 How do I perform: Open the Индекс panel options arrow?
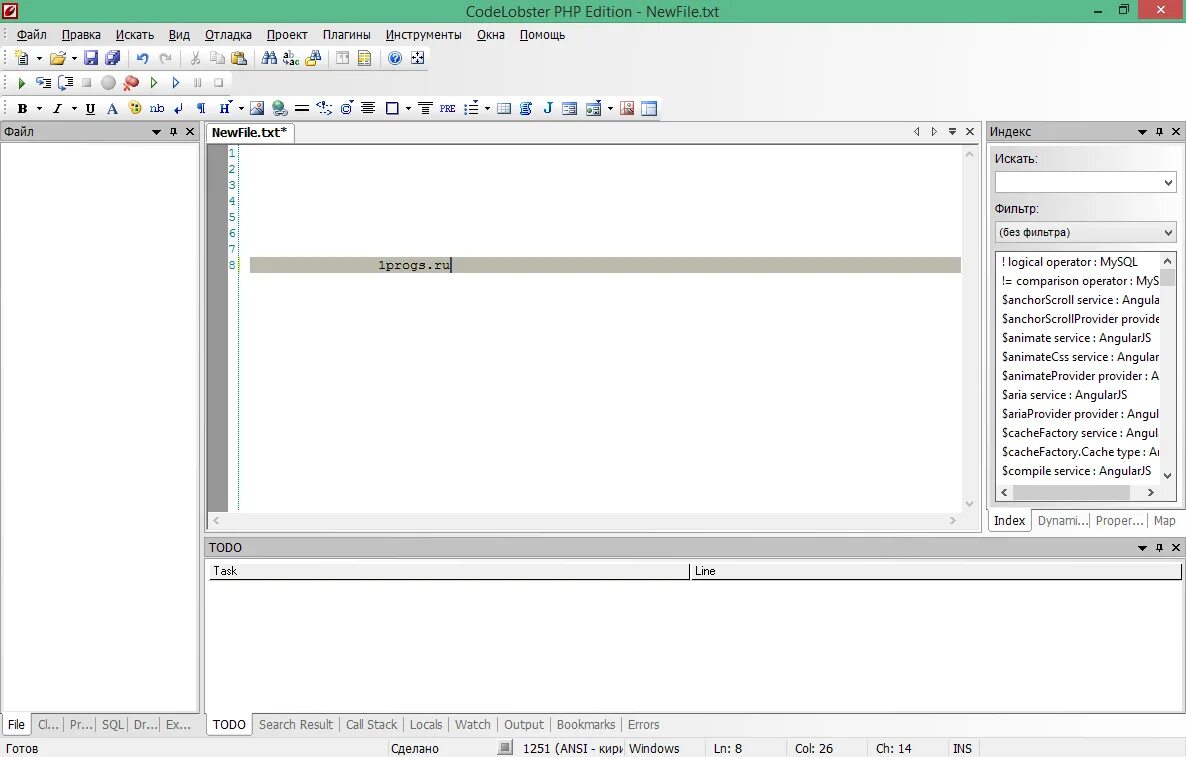pos(1142,132)
